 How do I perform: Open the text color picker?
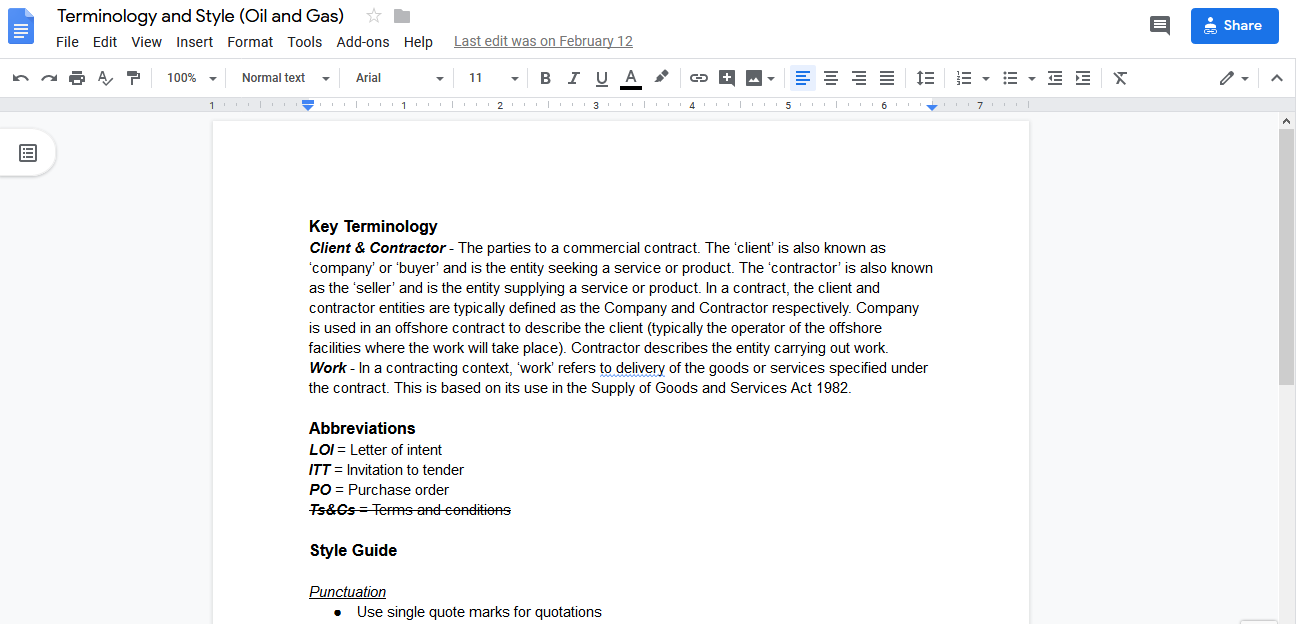click(630, 78)
